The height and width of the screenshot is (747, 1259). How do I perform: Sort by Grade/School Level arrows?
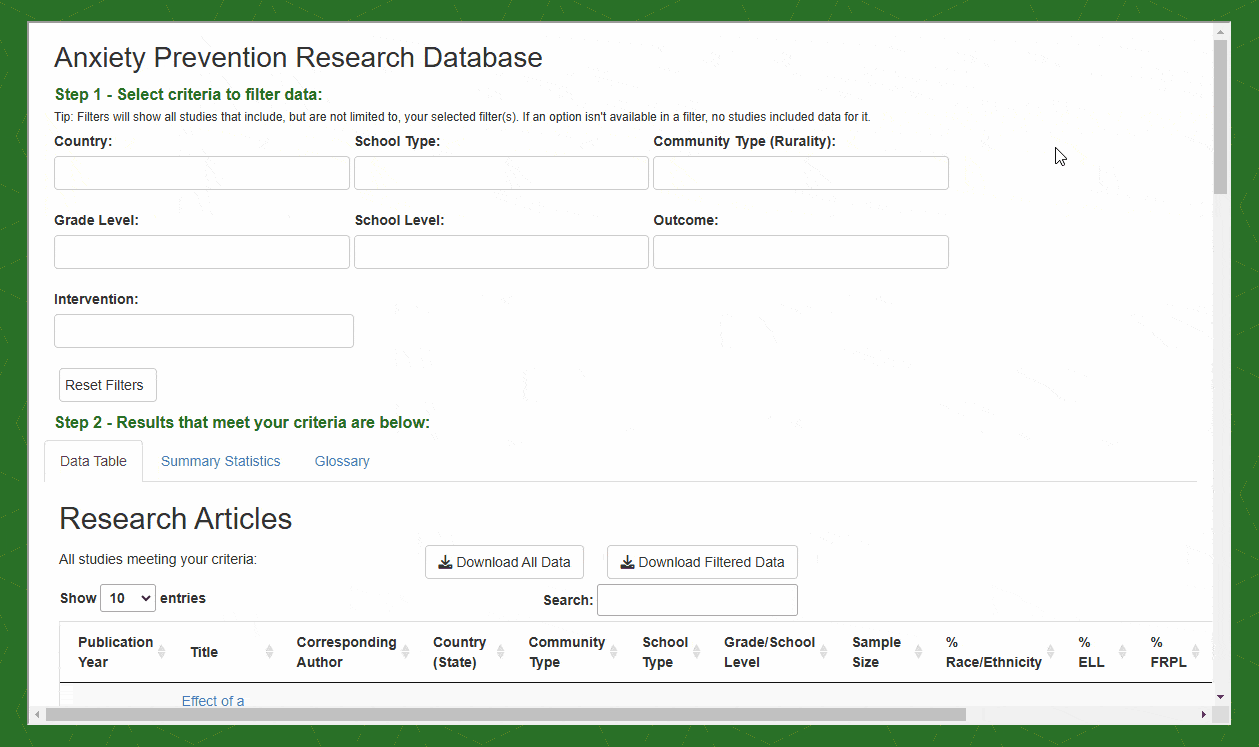[x=825, y=652]
